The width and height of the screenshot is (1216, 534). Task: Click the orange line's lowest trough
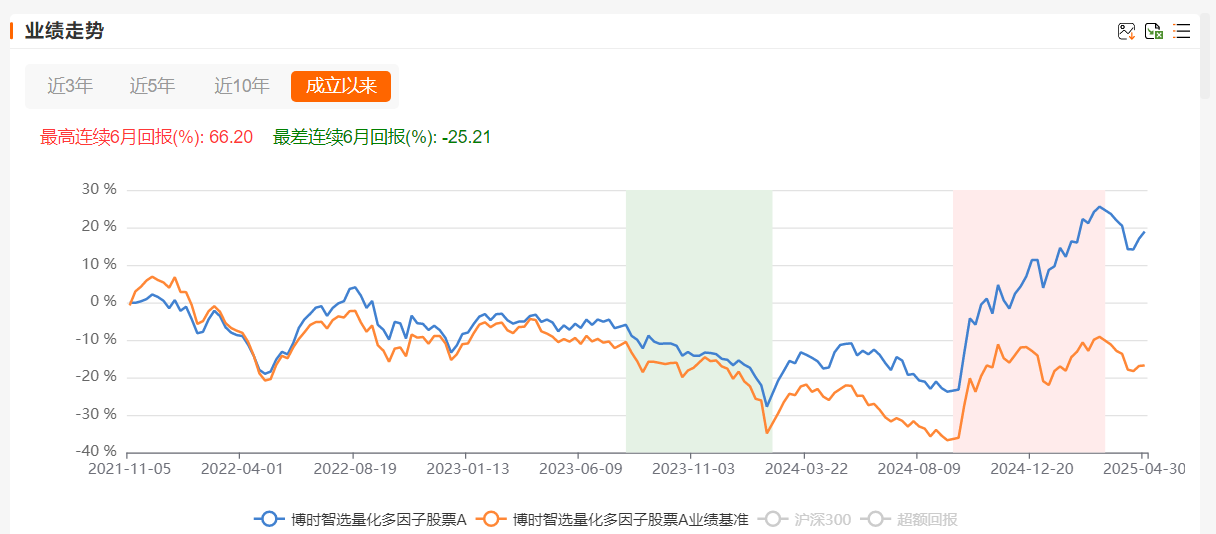click(x=947, y=440)
